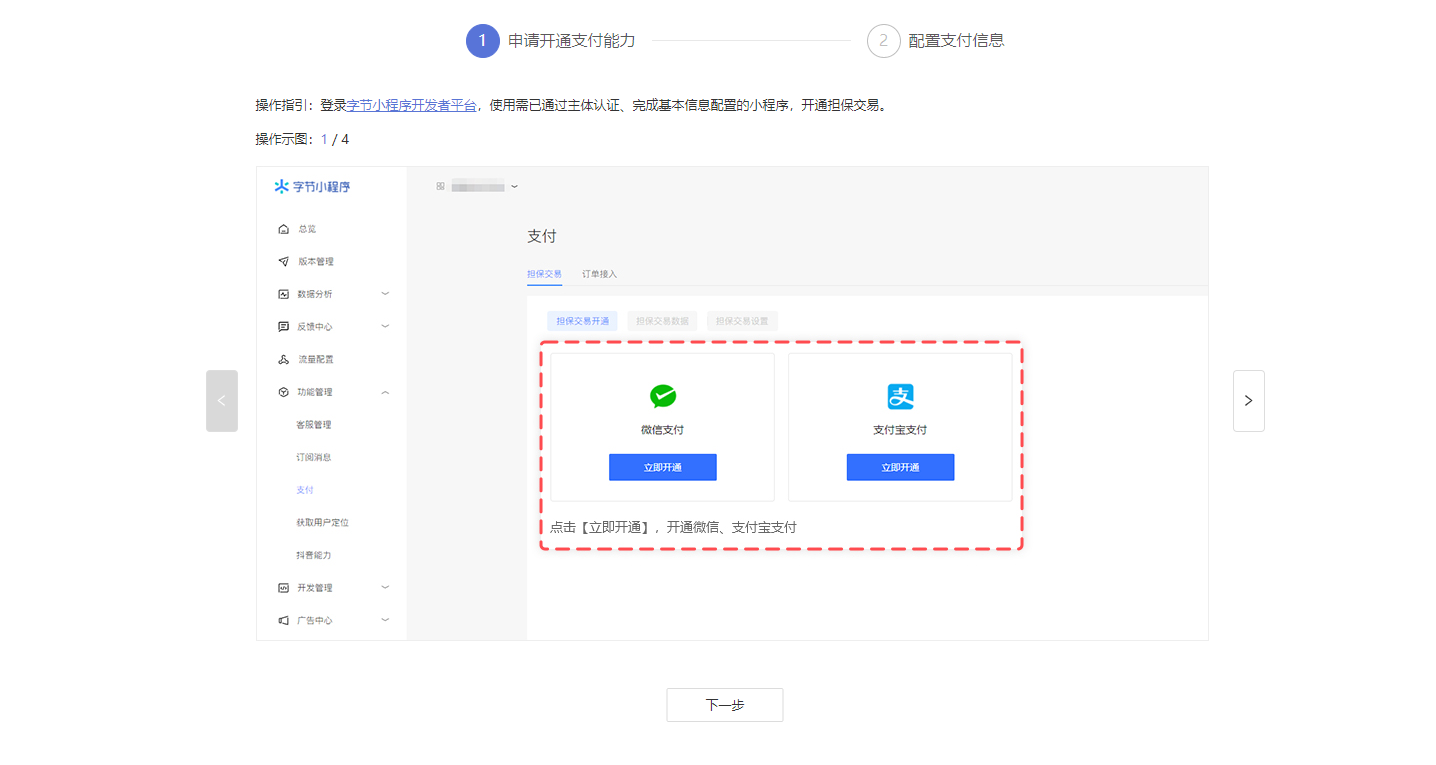
Task: Collapse the 功能管理 section chevron
Action: coord(385,392)
